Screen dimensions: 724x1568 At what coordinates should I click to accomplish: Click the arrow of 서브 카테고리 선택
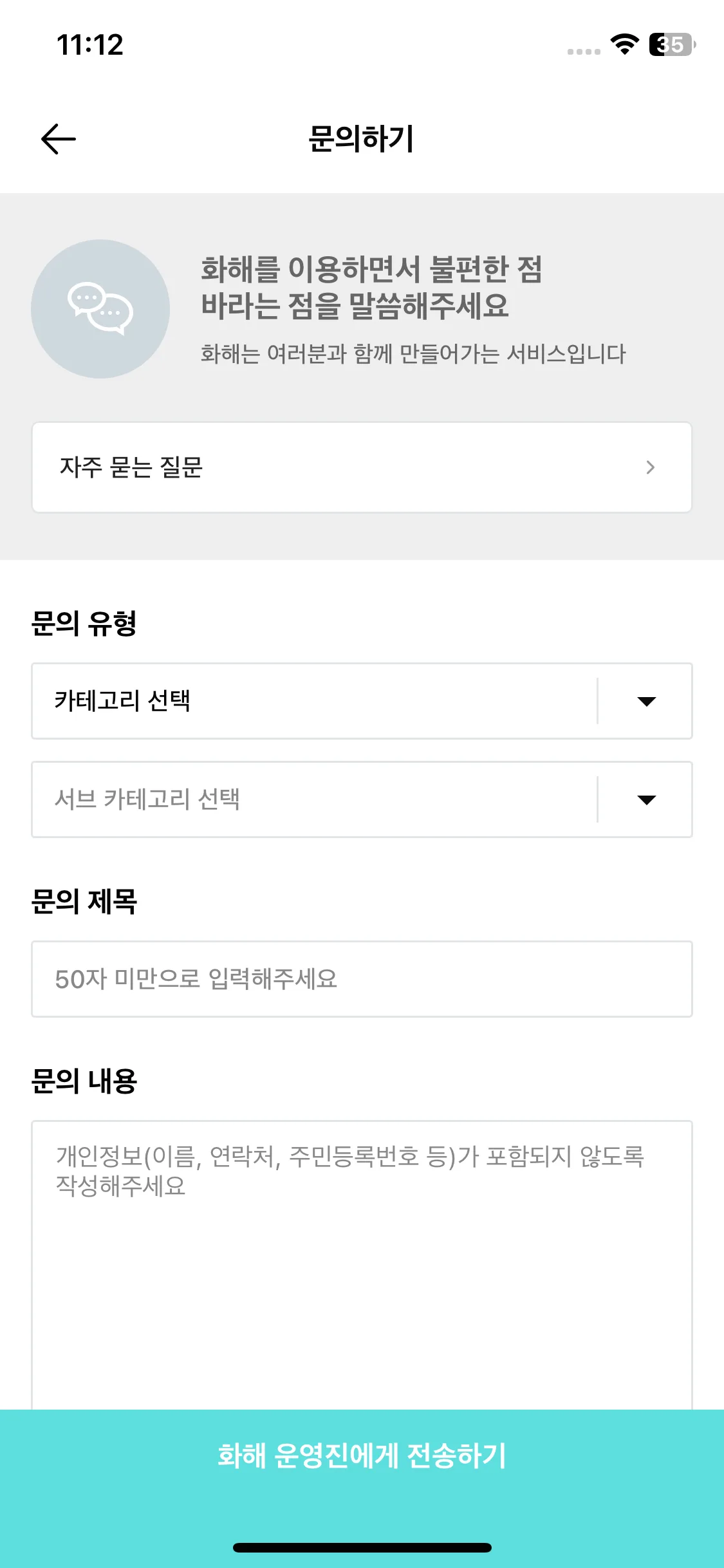[x=646, y=800]
